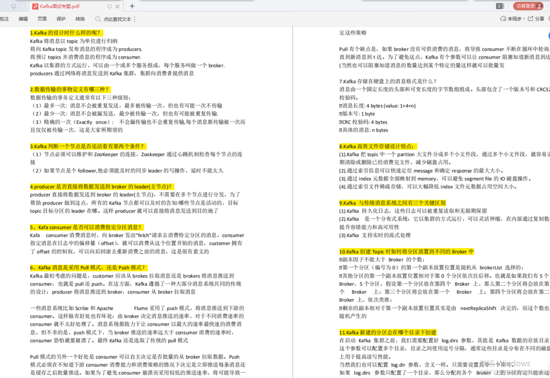
Task: Close the Kafka面试专题.pdf tab with X
Action: pos(118,6)
